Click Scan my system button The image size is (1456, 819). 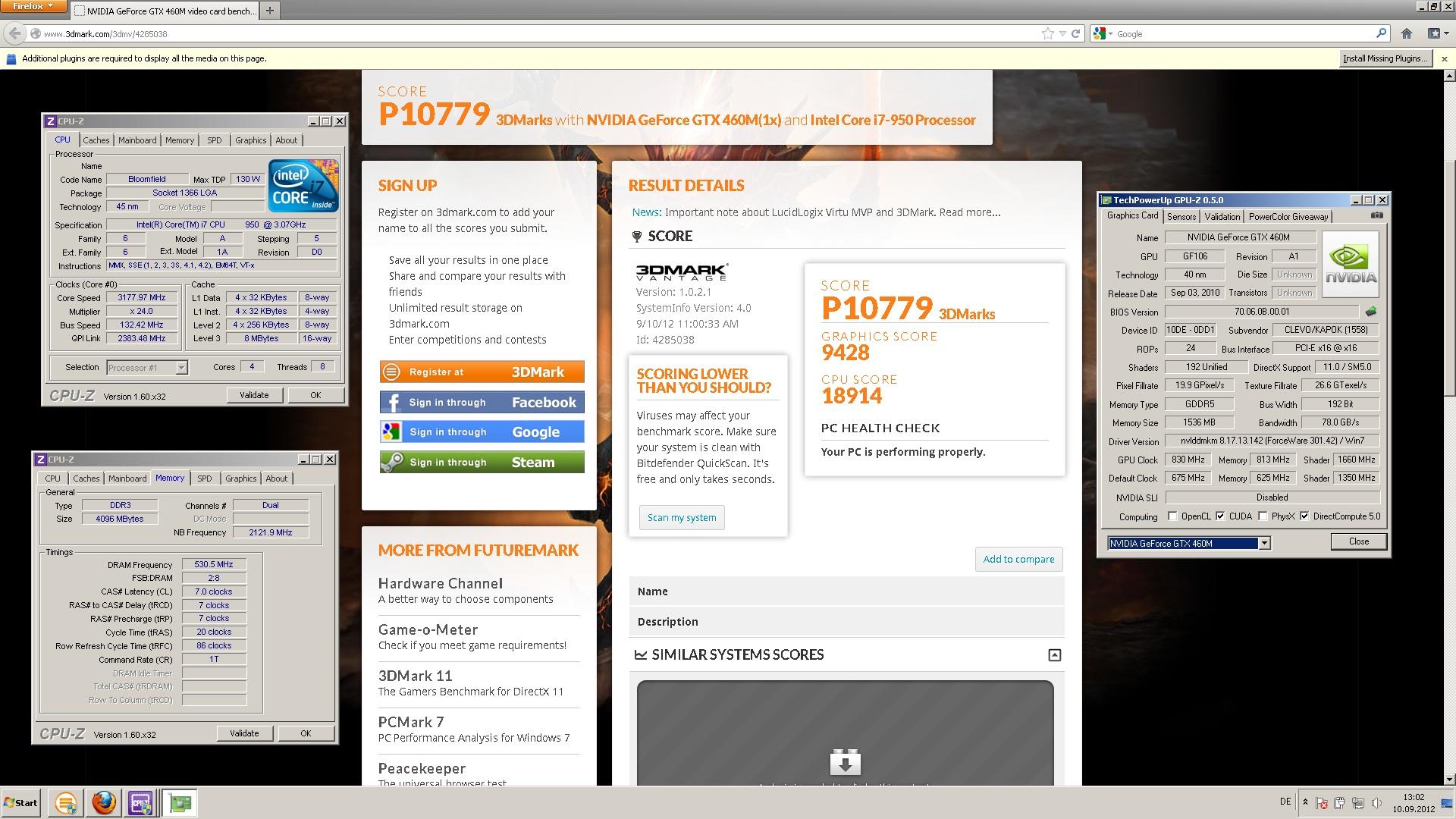tap(682, 517)
